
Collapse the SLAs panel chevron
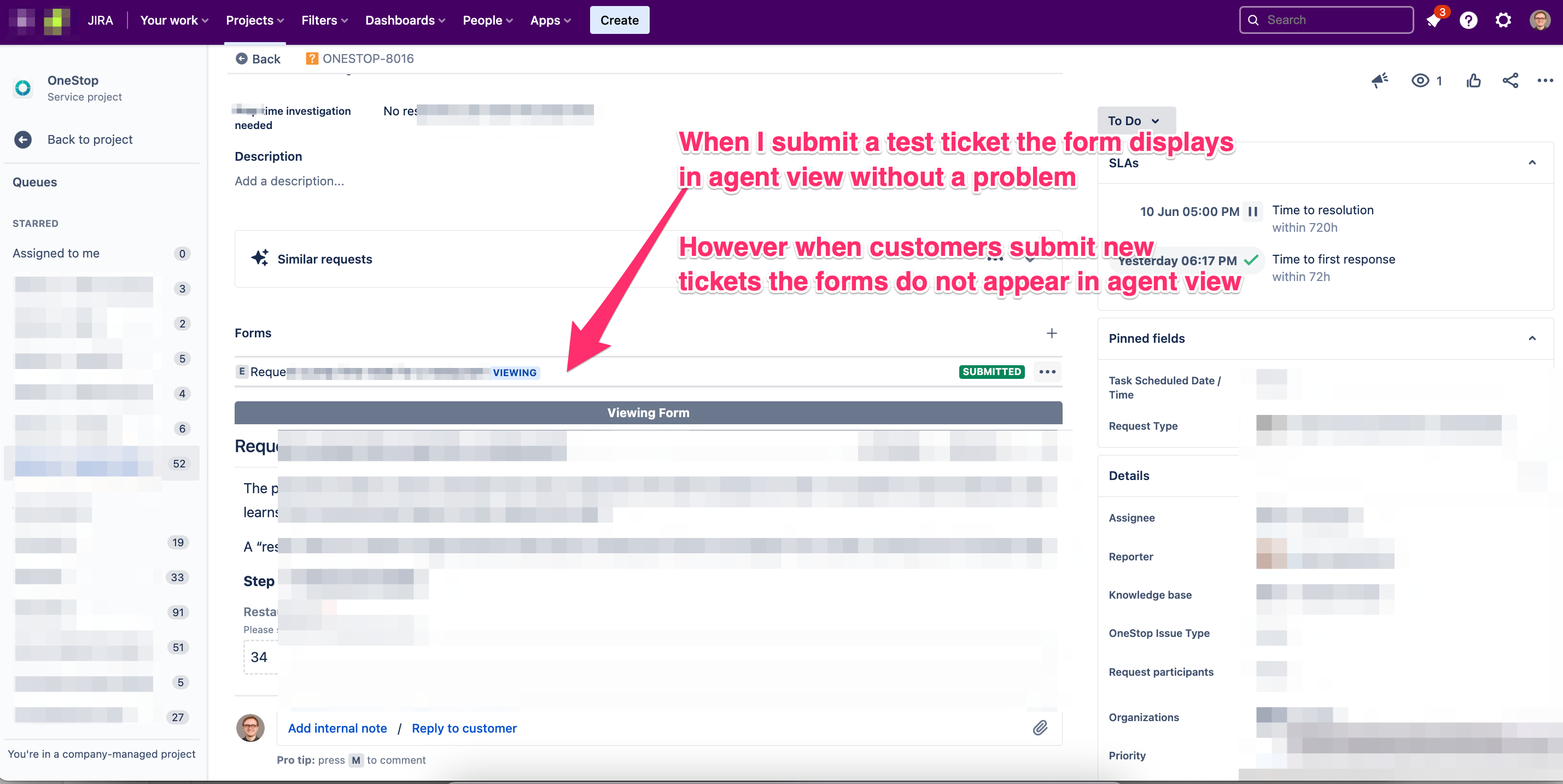point(1533,162)
